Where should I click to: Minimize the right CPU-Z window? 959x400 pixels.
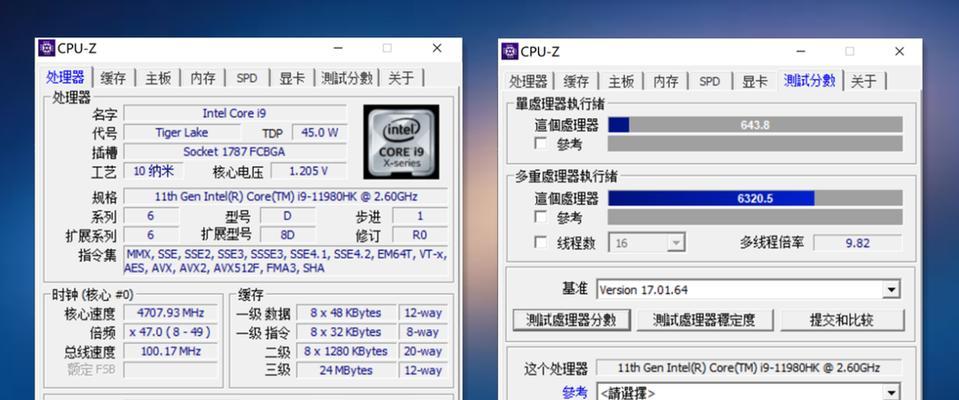click(801, 51)
